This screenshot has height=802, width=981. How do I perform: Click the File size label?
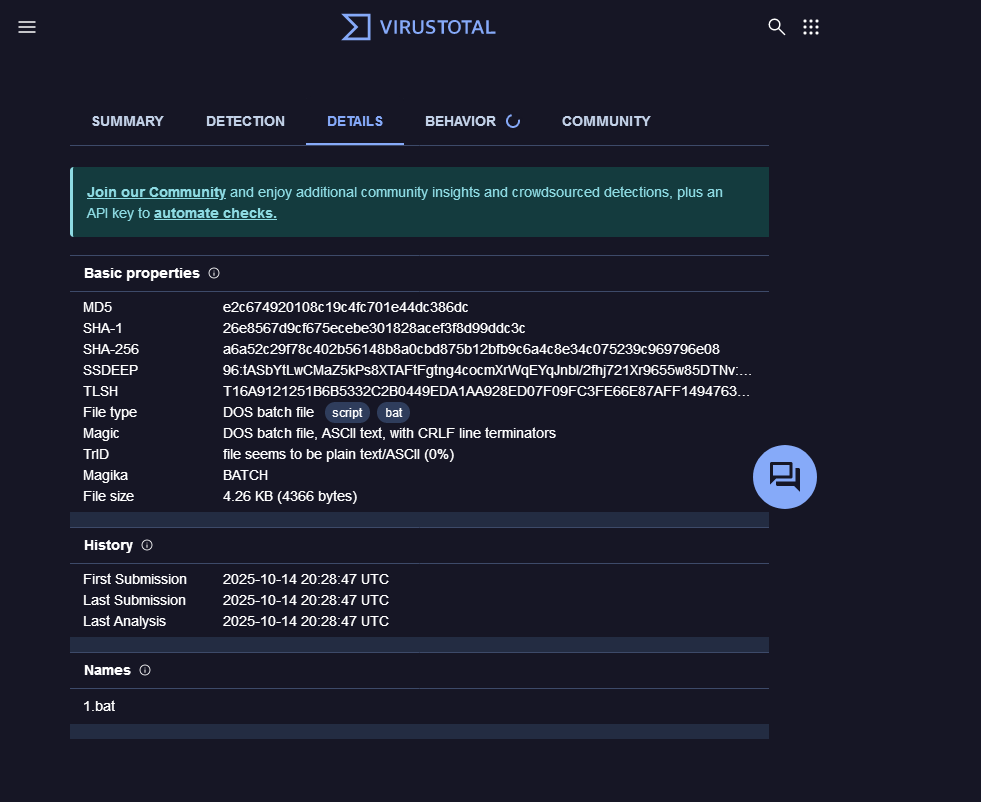tap(108, 497)
